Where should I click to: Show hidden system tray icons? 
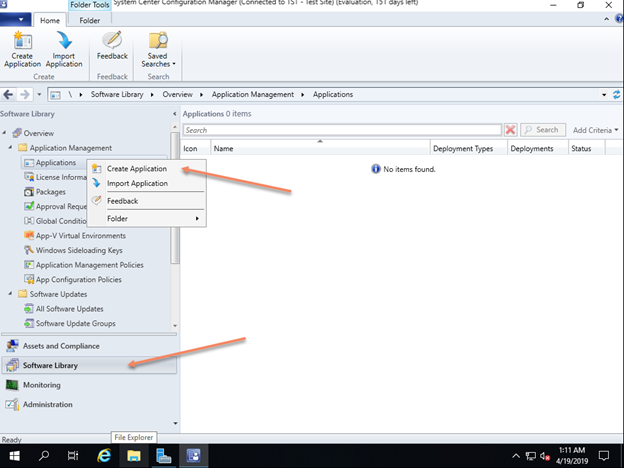tap(516, 456)
